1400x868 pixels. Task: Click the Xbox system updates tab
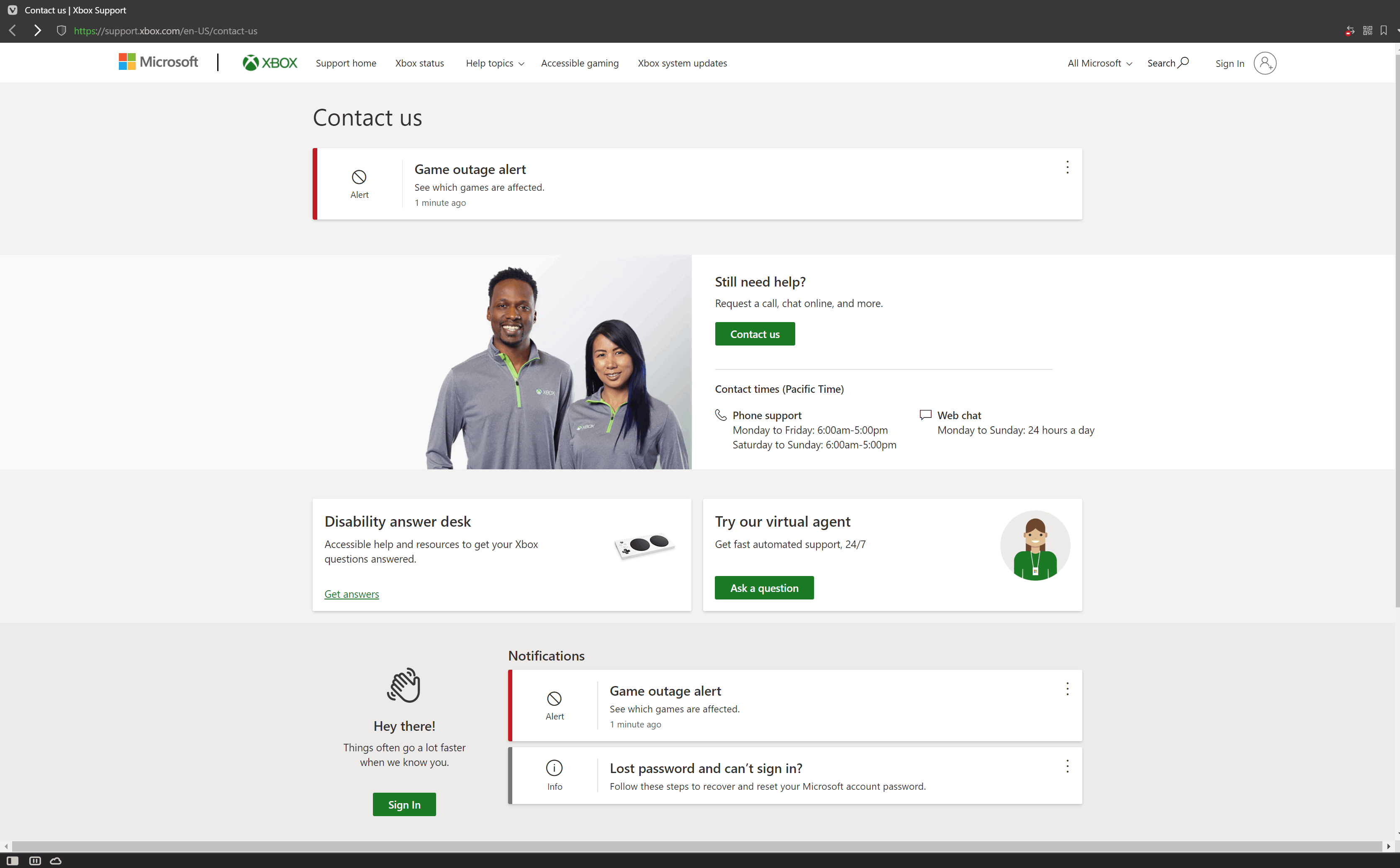pos(683,63)
